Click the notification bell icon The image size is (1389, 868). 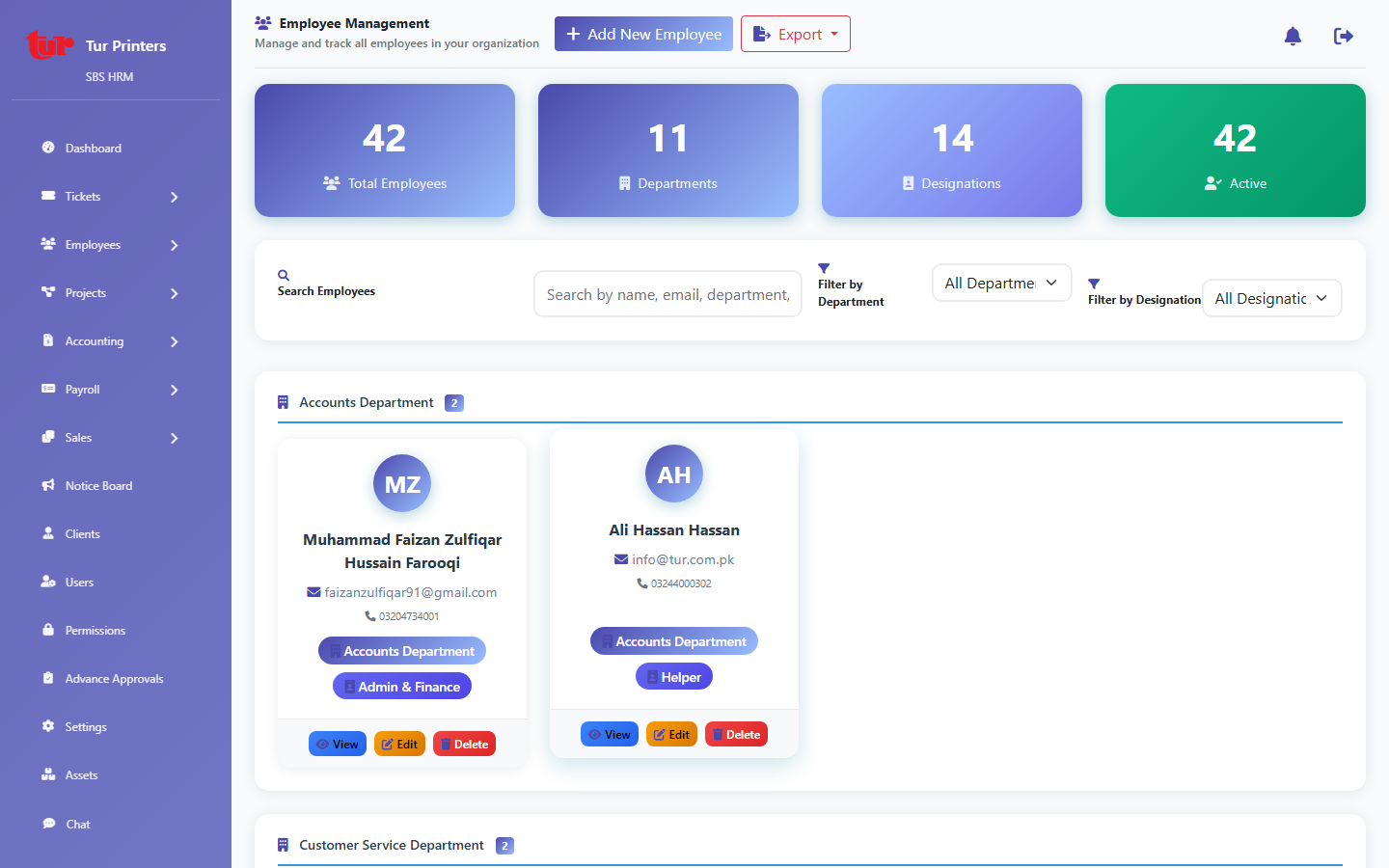(1293, 37)
